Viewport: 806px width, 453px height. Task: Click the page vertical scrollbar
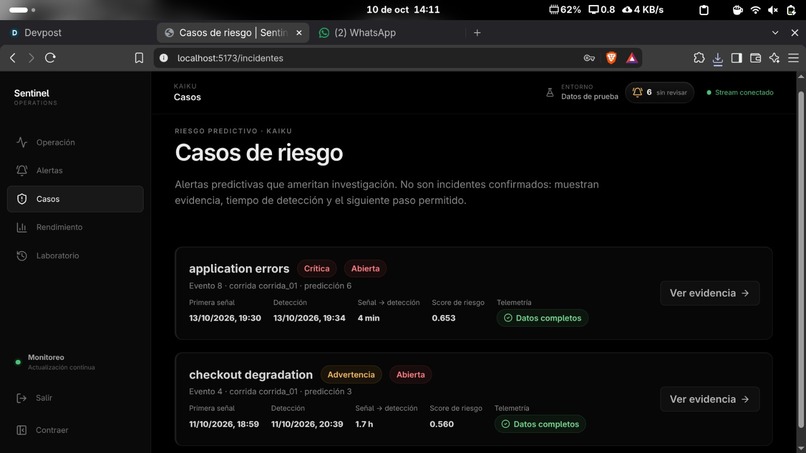click(x=801, y=260)
